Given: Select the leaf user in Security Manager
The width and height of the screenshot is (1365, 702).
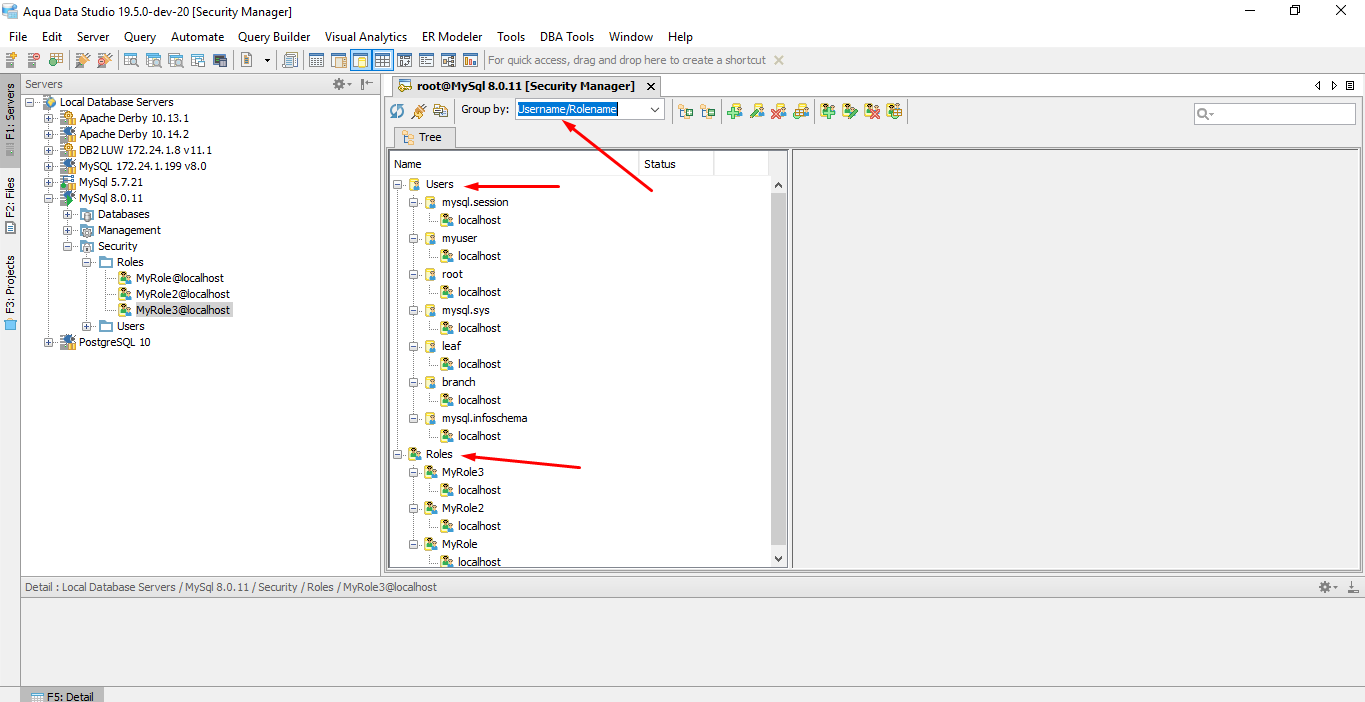Looking at the screenshot, I should click(x=451, y=346).
